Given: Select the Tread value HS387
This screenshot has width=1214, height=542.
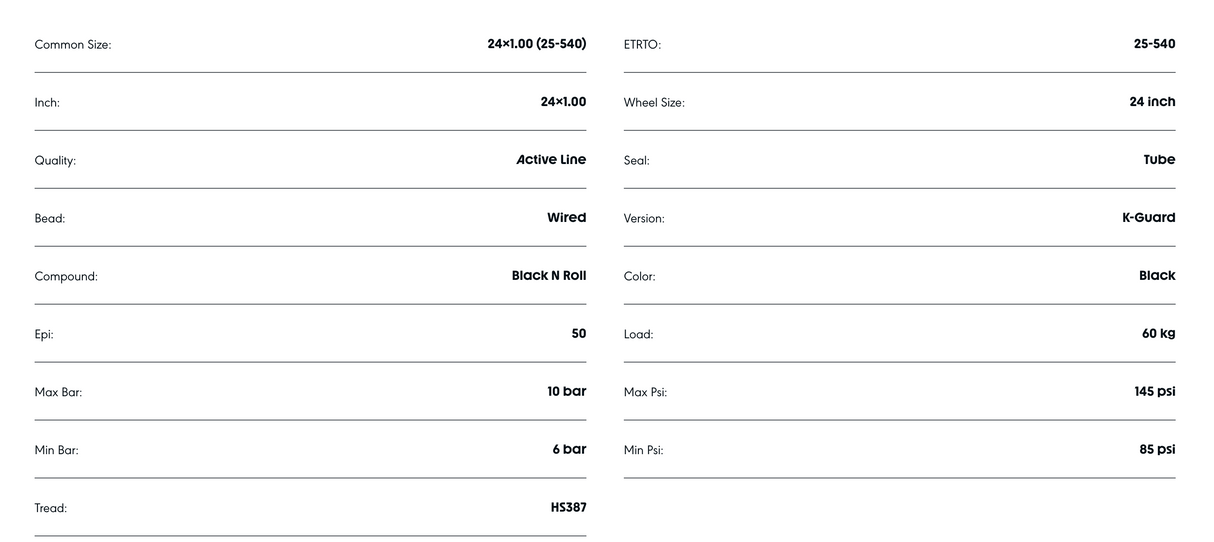Looking at the screenshot, I should click(568, 508).
